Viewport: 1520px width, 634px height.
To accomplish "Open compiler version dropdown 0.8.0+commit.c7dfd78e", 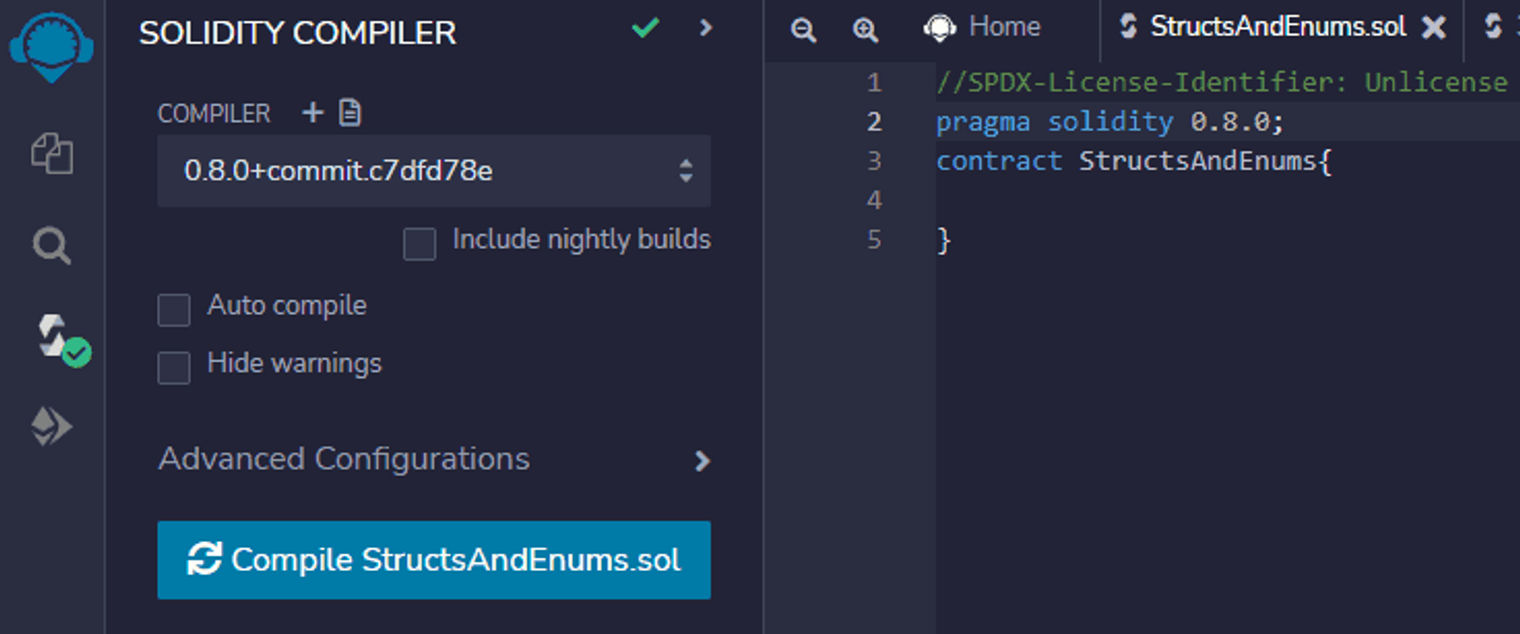I will pyautogui.click(x=434, y=171).
